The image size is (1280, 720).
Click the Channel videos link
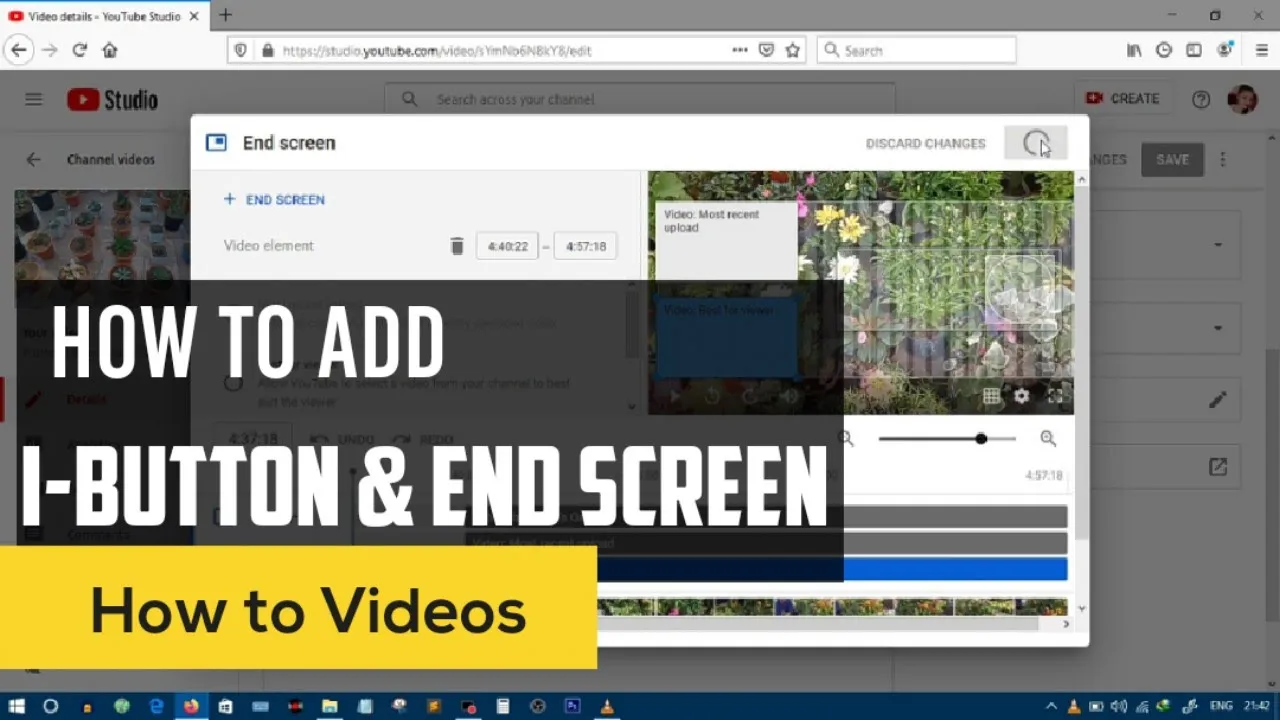pos(111,160)
